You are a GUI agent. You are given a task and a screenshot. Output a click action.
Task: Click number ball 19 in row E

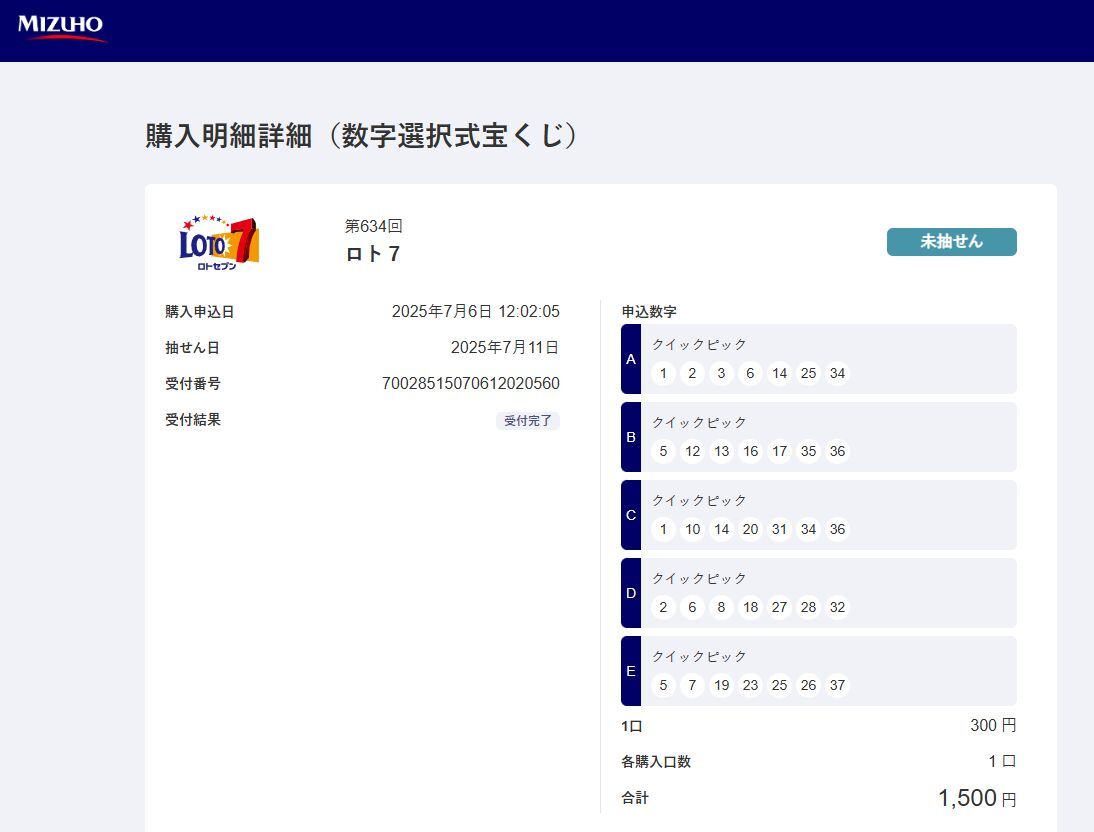[x=721, y=685]
